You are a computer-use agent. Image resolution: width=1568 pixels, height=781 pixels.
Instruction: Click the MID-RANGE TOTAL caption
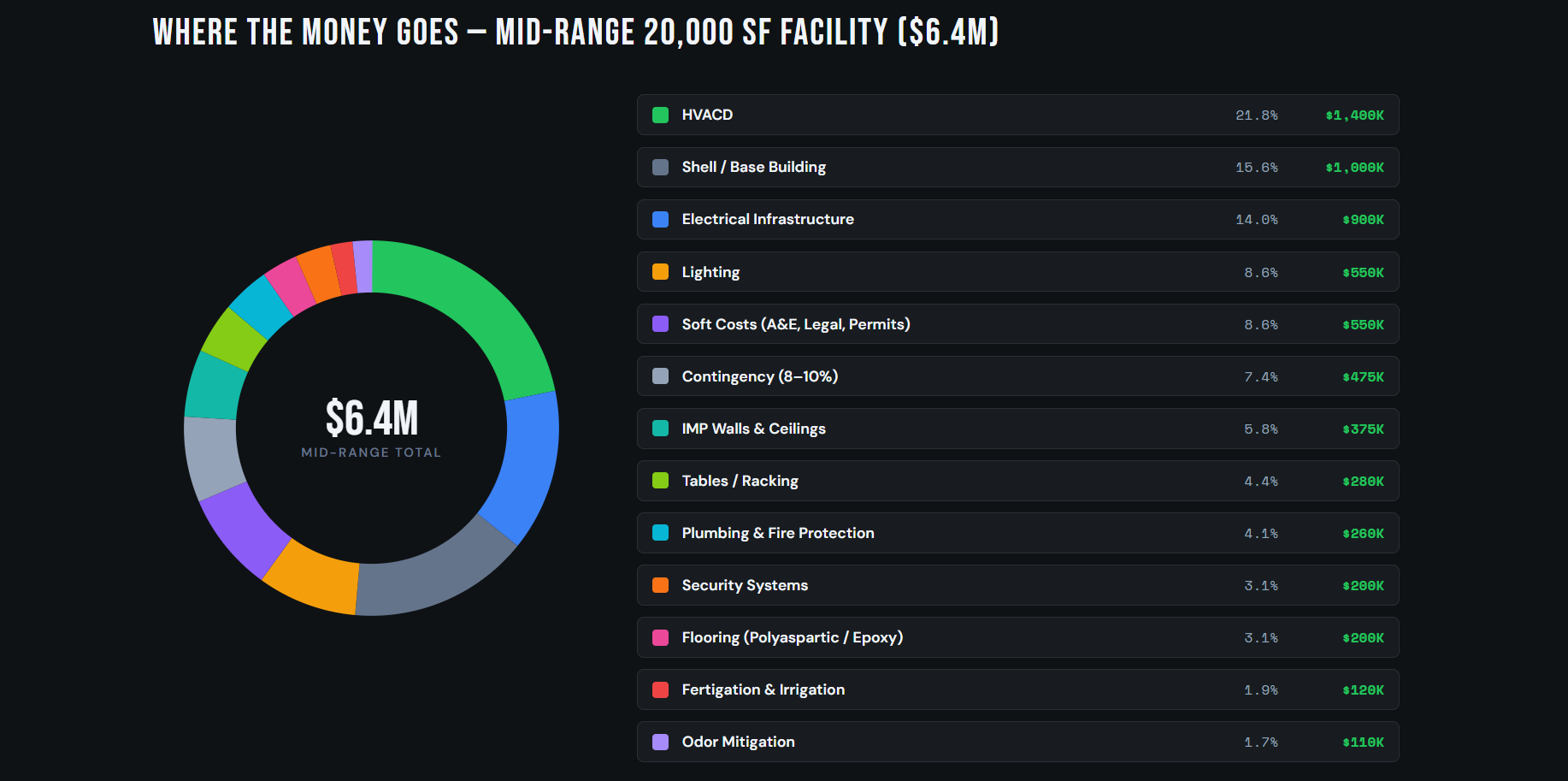(x=371, y=453)
